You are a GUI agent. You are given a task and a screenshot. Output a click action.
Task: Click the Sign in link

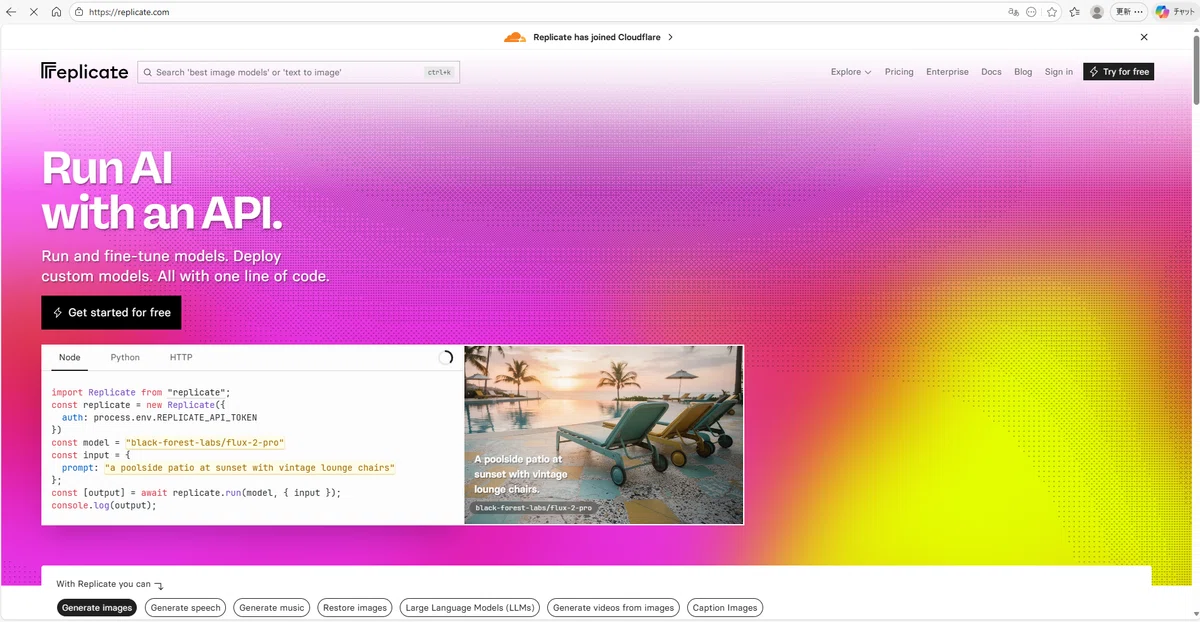(1059, 72)
